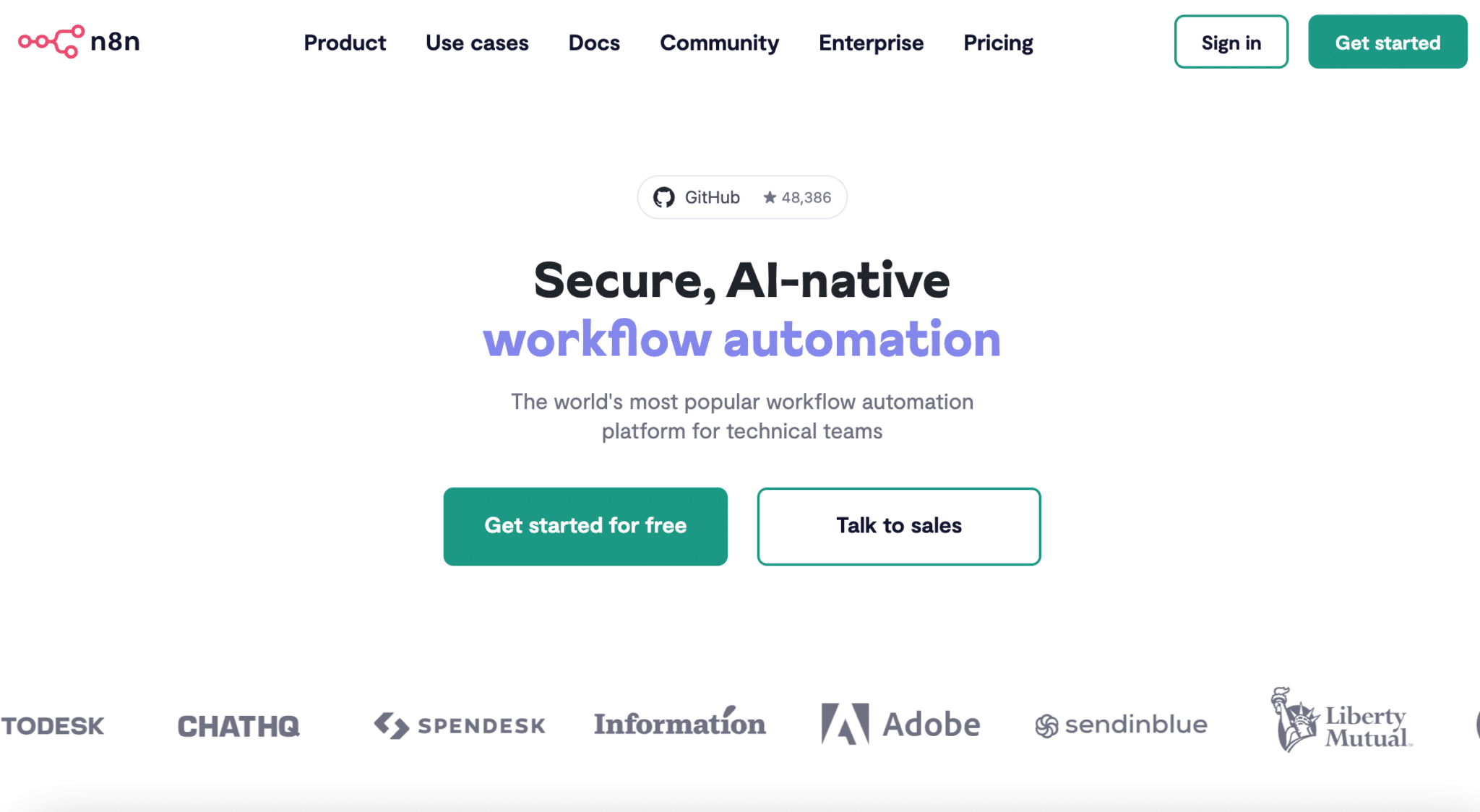Open the Product menu
The width and height of the screenshot is (1480, 812).
tap(345, 42)
